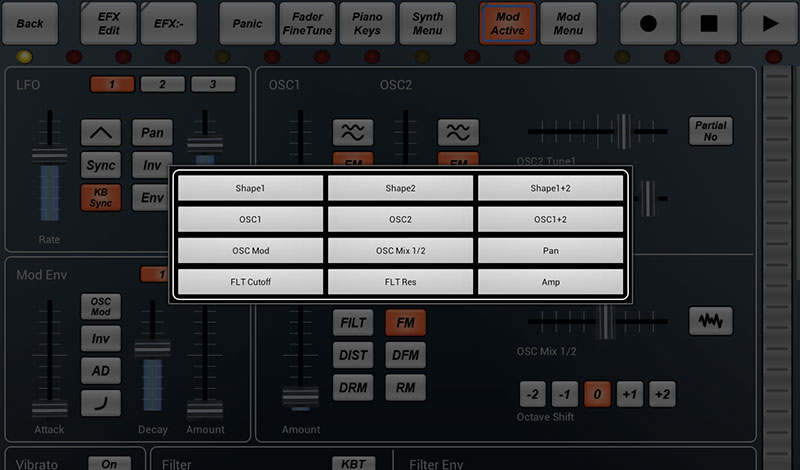Toggle Mod Env Inv button
The height and width of the screenshot is (470, 800).
pos(101,338)
